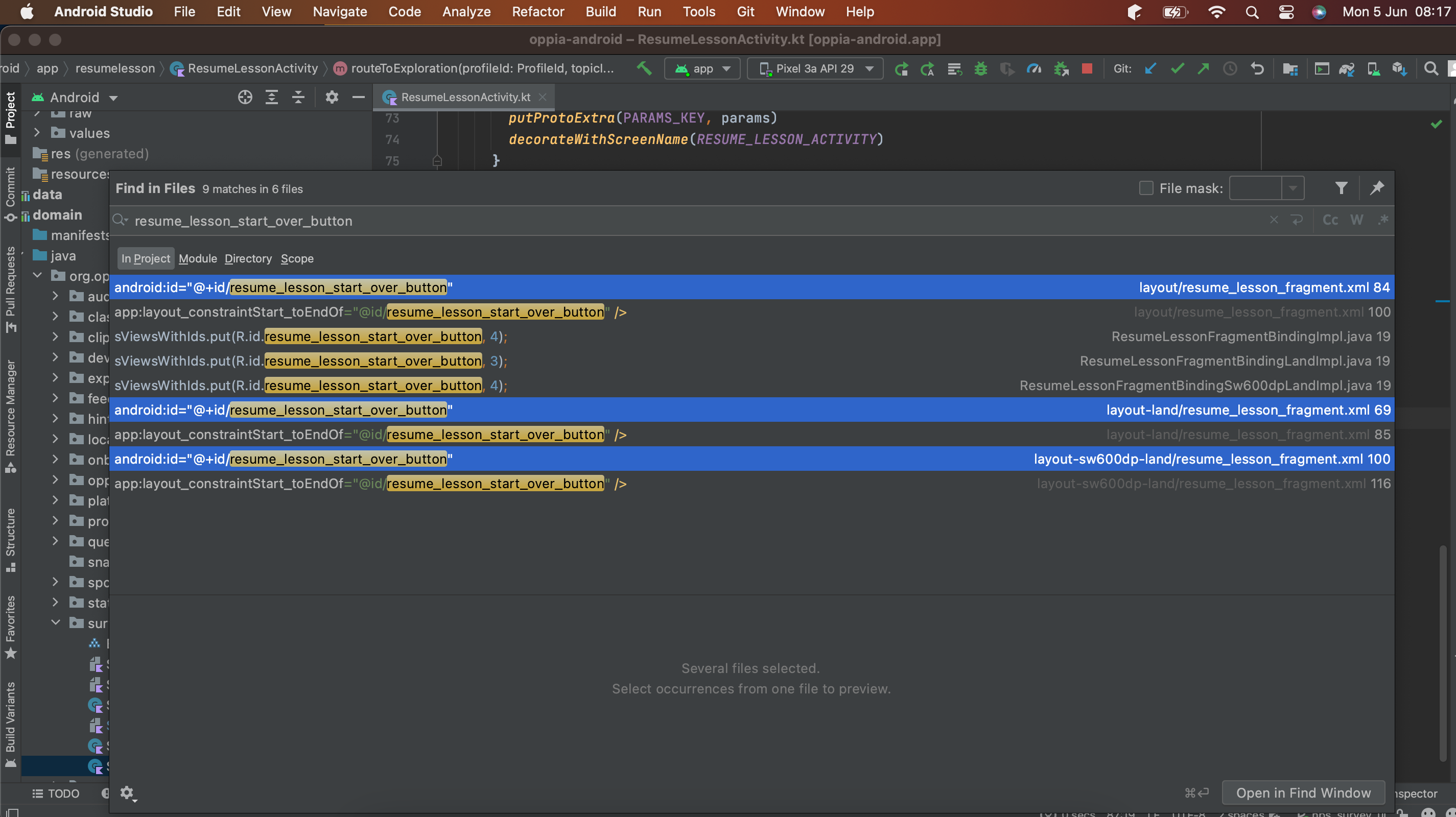Image resolution: width=1456 pixels, height=817 pixels.
Task: Click the Open in Find Window button
Action: pyautogui.click(x=1303, y=792)
